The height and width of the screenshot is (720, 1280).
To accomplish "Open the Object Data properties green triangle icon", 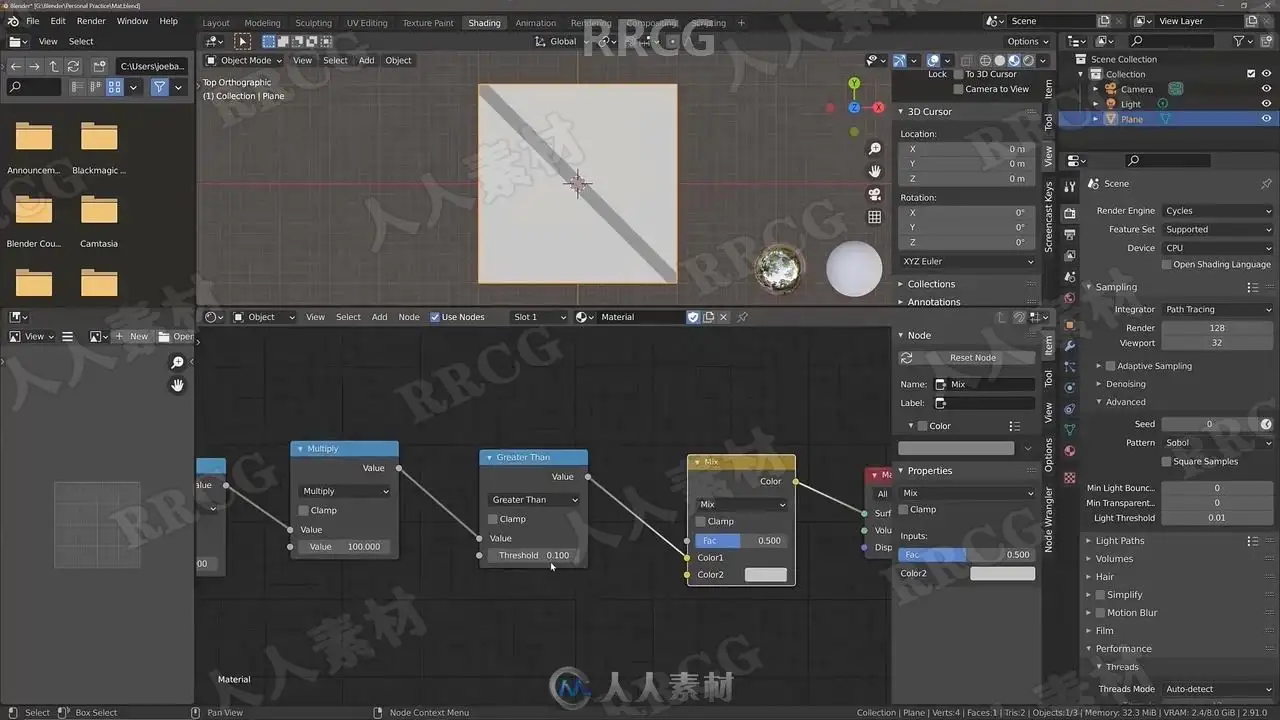I will 1070,430.
